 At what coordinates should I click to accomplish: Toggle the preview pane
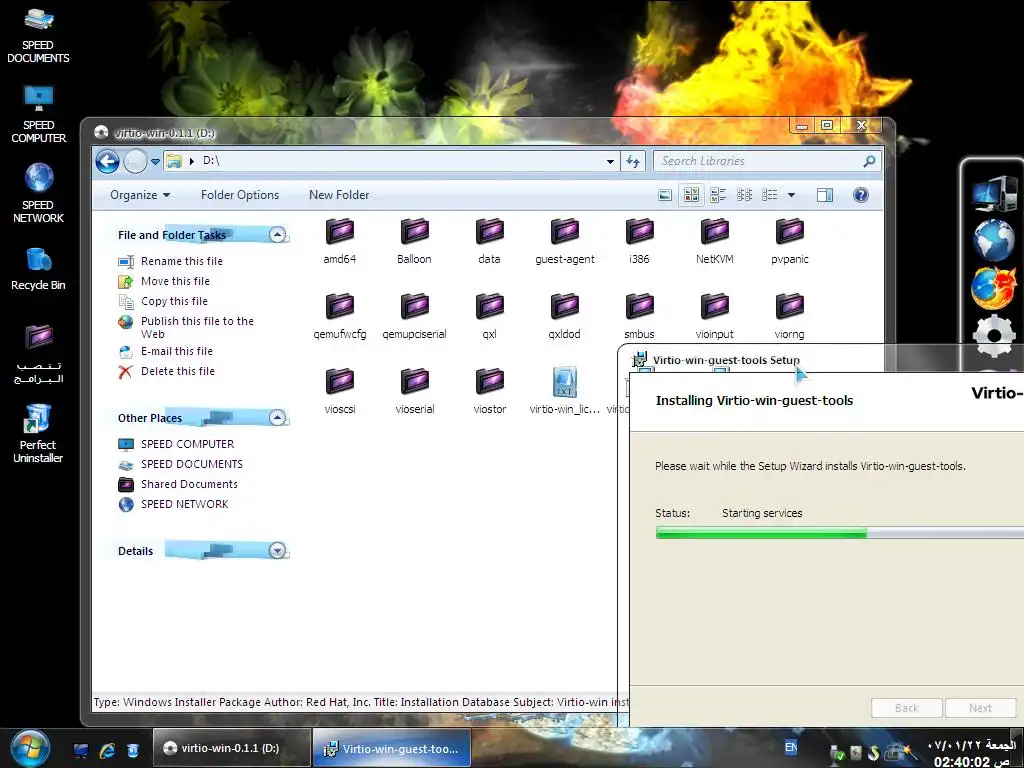(x=825, y=195)
